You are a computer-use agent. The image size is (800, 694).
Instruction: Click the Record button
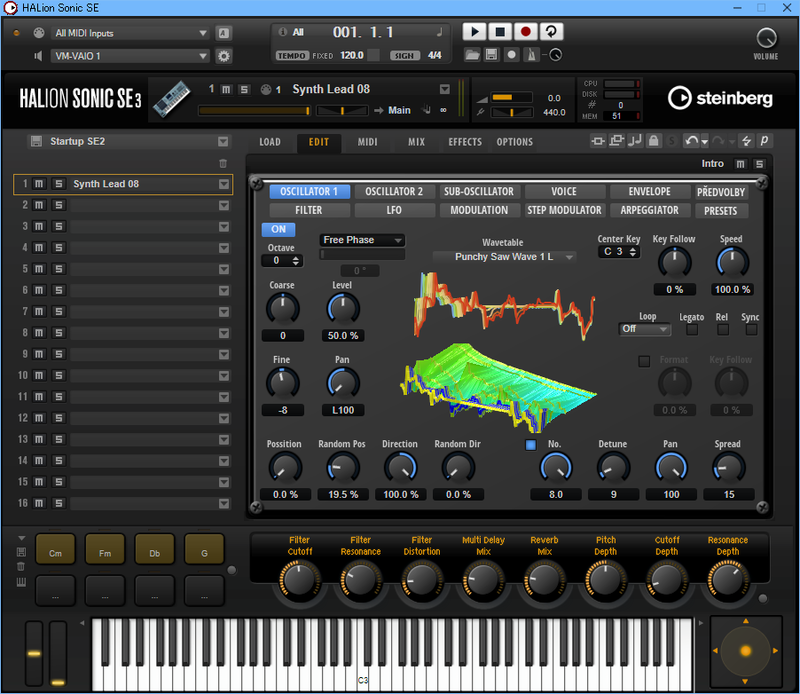click(526, 32)
